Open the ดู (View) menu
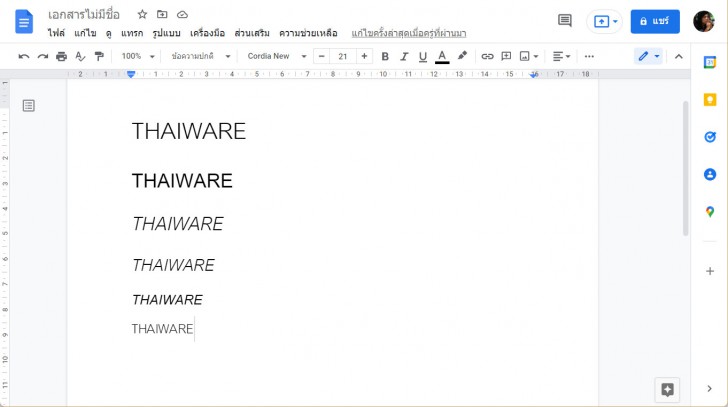Screen dimensions: 728x407 click(x=109, y=33)
